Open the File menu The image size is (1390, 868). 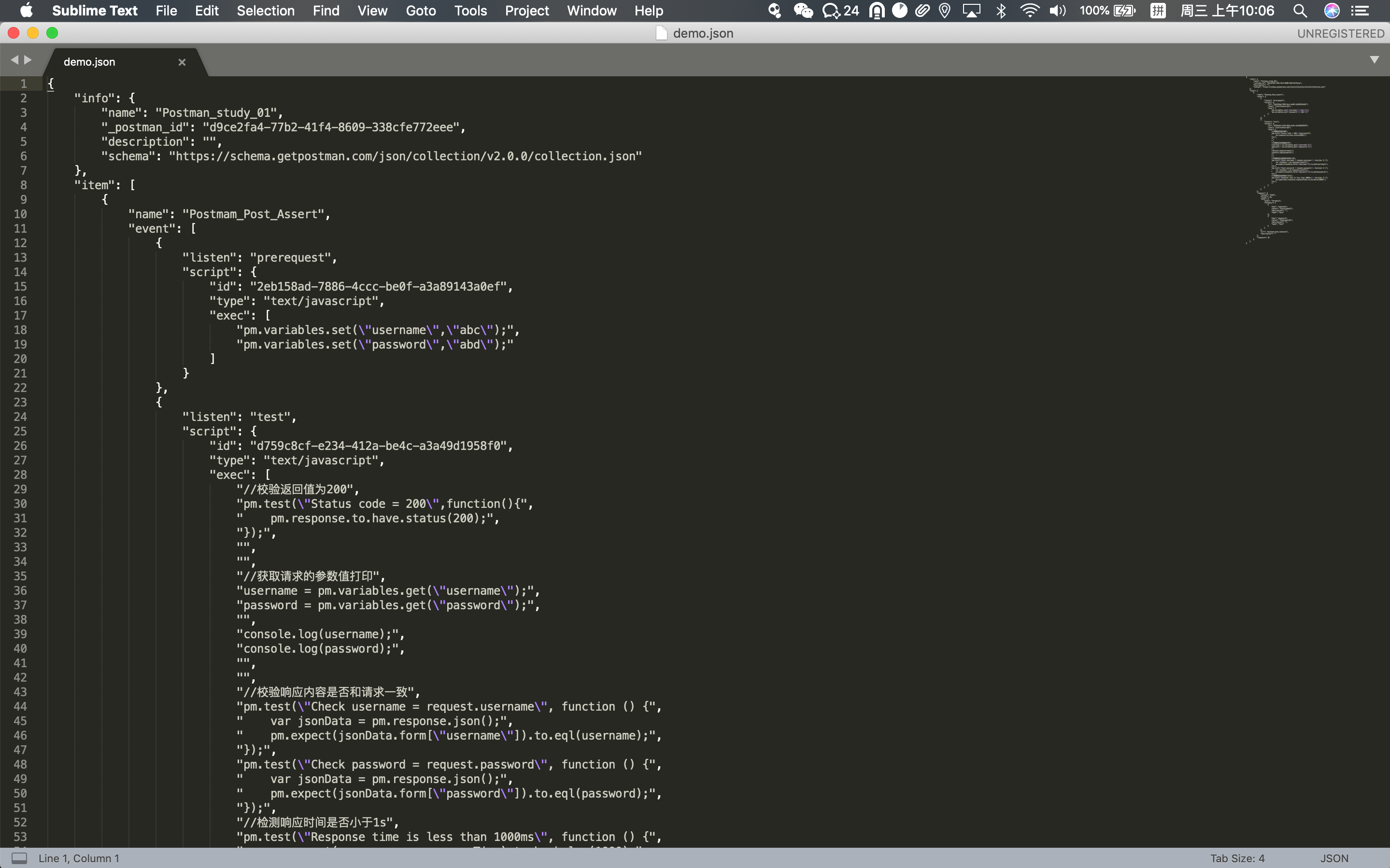point(167,10)
